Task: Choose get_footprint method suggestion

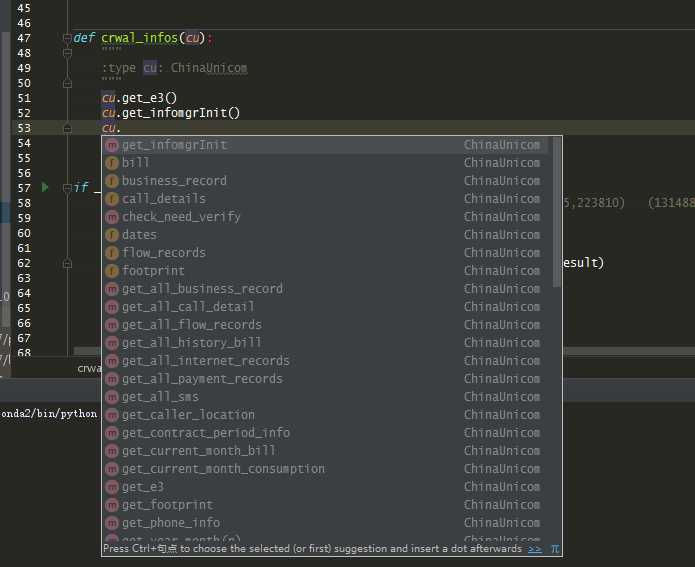Action: pyautogui.click(x=325, y=504)
